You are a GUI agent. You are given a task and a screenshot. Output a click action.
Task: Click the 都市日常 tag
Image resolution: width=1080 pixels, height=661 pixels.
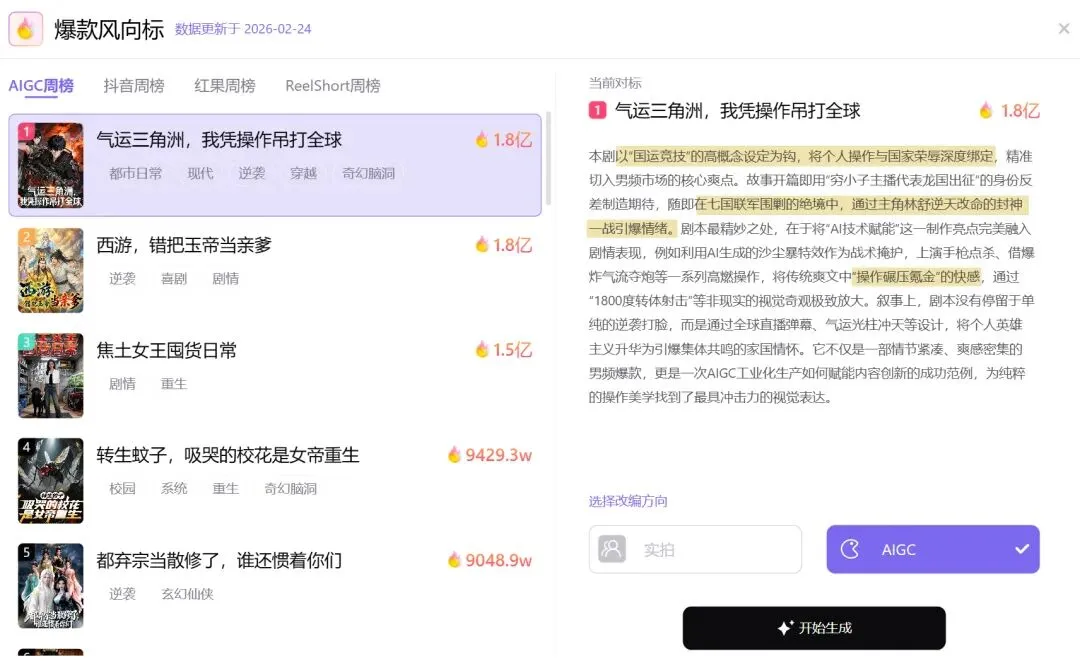click(136, 174)
